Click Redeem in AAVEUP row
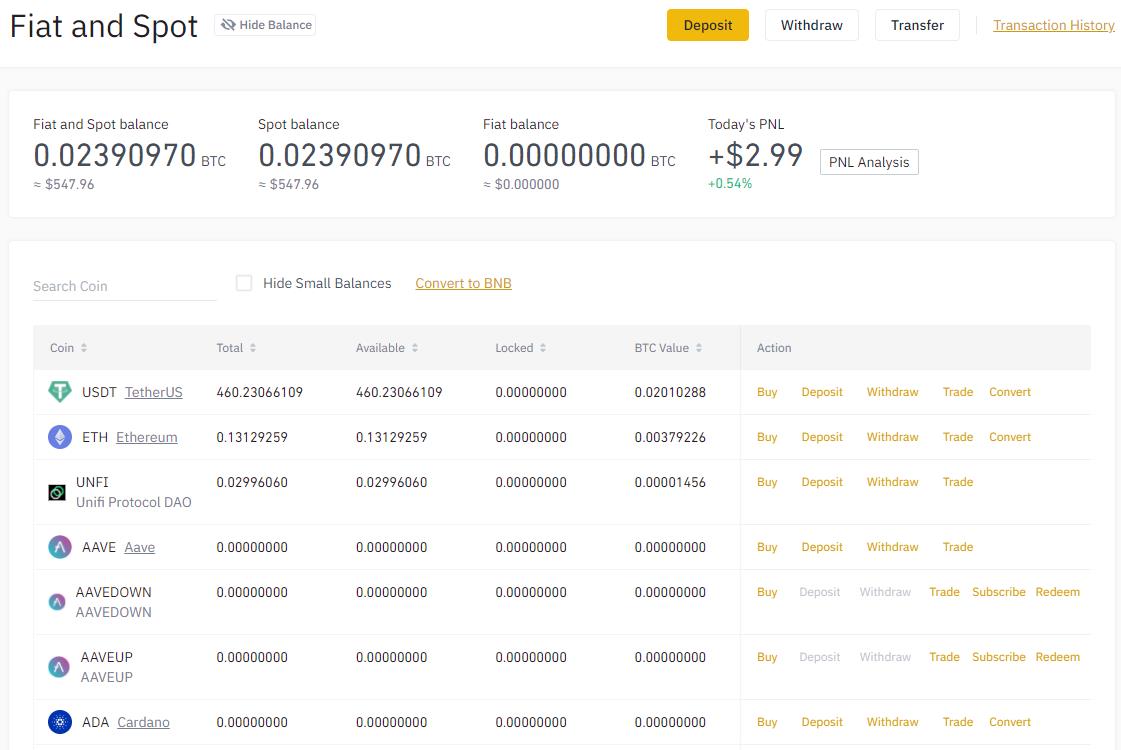 [x=1057, y=657]
